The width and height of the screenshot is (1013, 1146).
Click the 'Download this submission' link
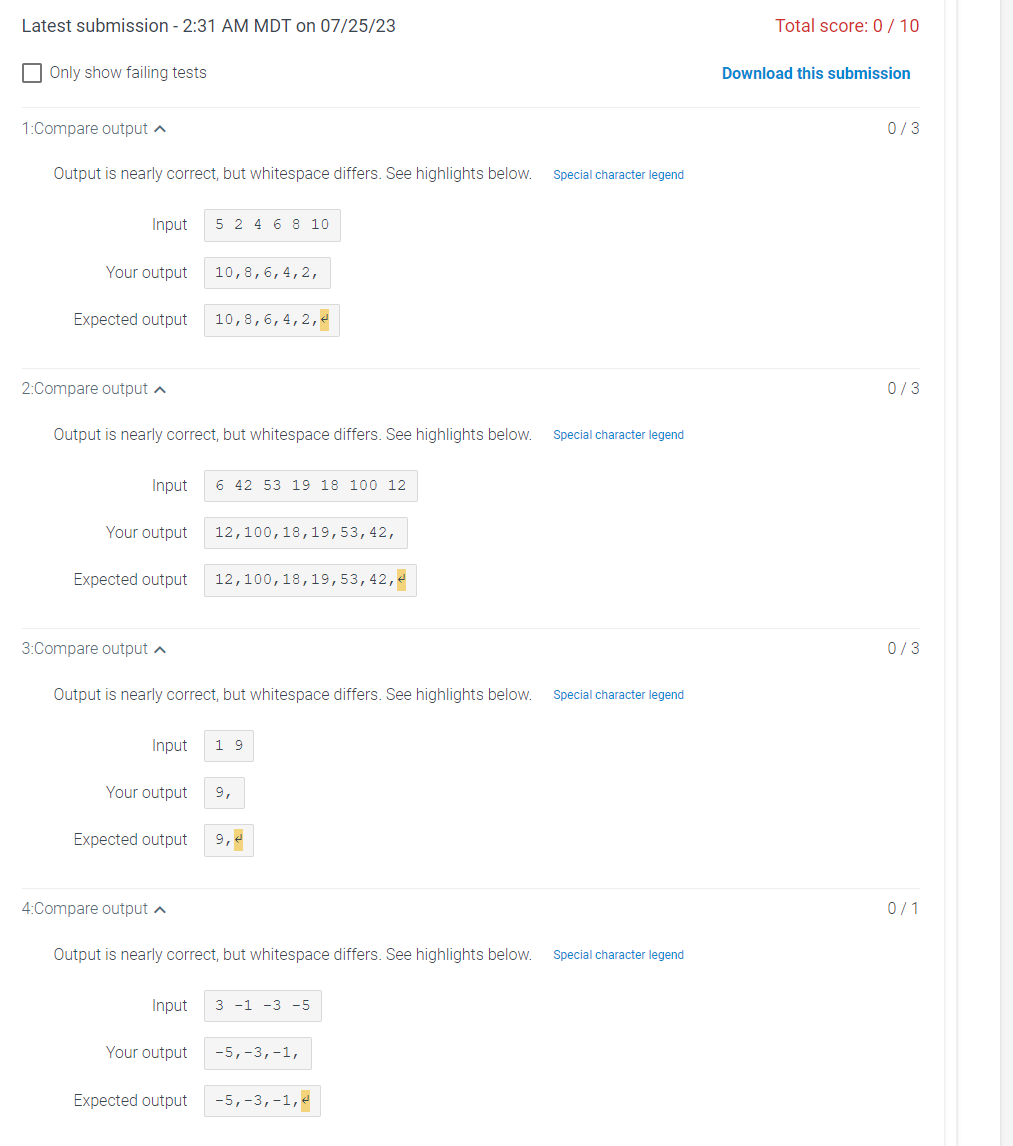[x=816, y=73]
